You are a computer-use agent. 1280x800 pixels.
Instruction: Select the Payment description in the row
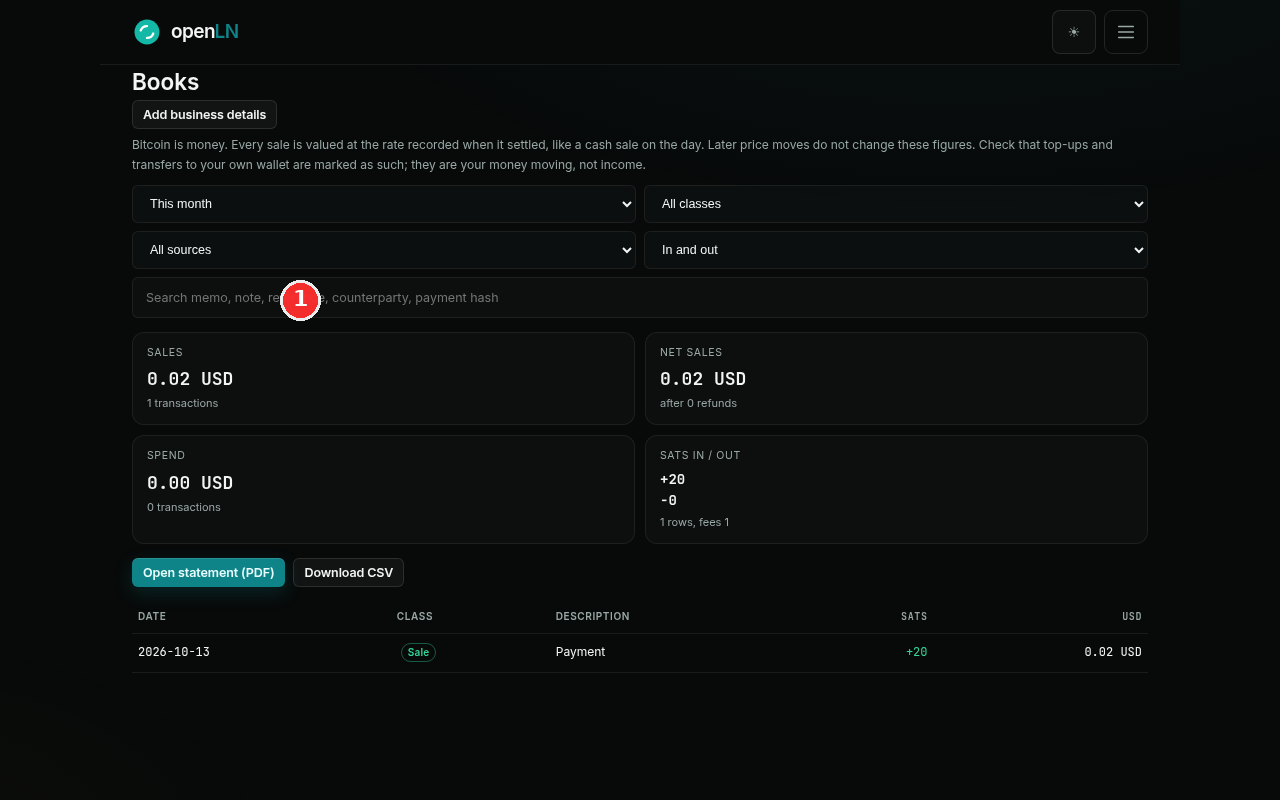(580, 652)
